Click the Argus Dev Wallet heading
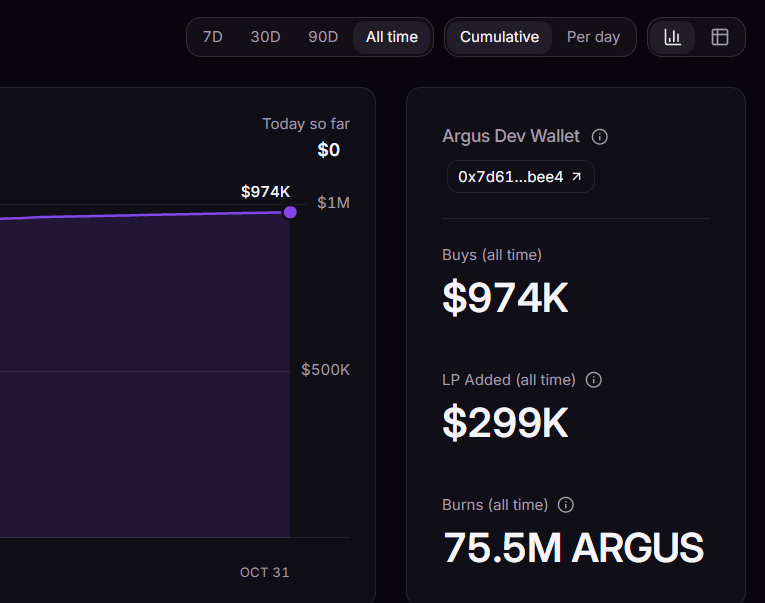 pyautogui.click(x=511, y=136)
